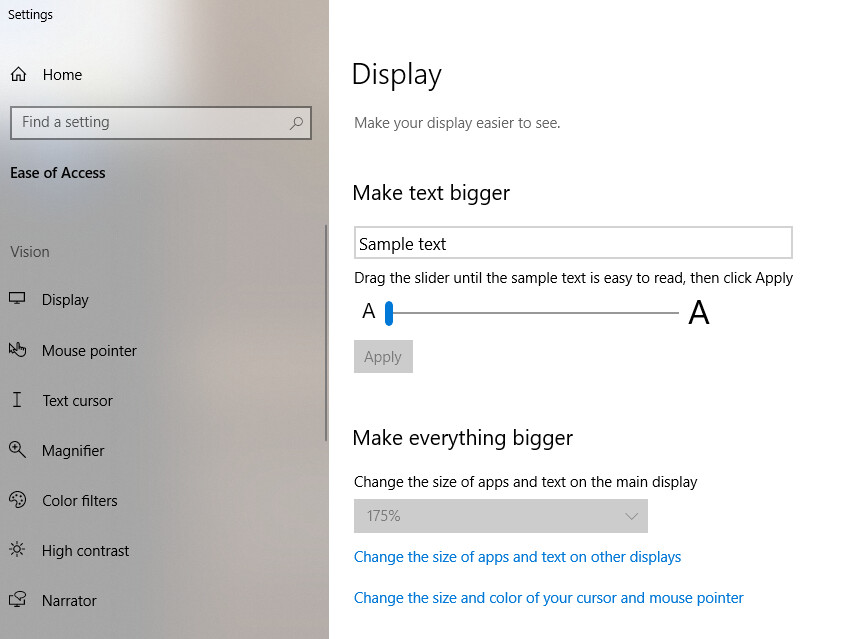Viewport: 867px width, 639px height.
Task: Select the High contrast sun icon
Action: click(x=17, y=550)
